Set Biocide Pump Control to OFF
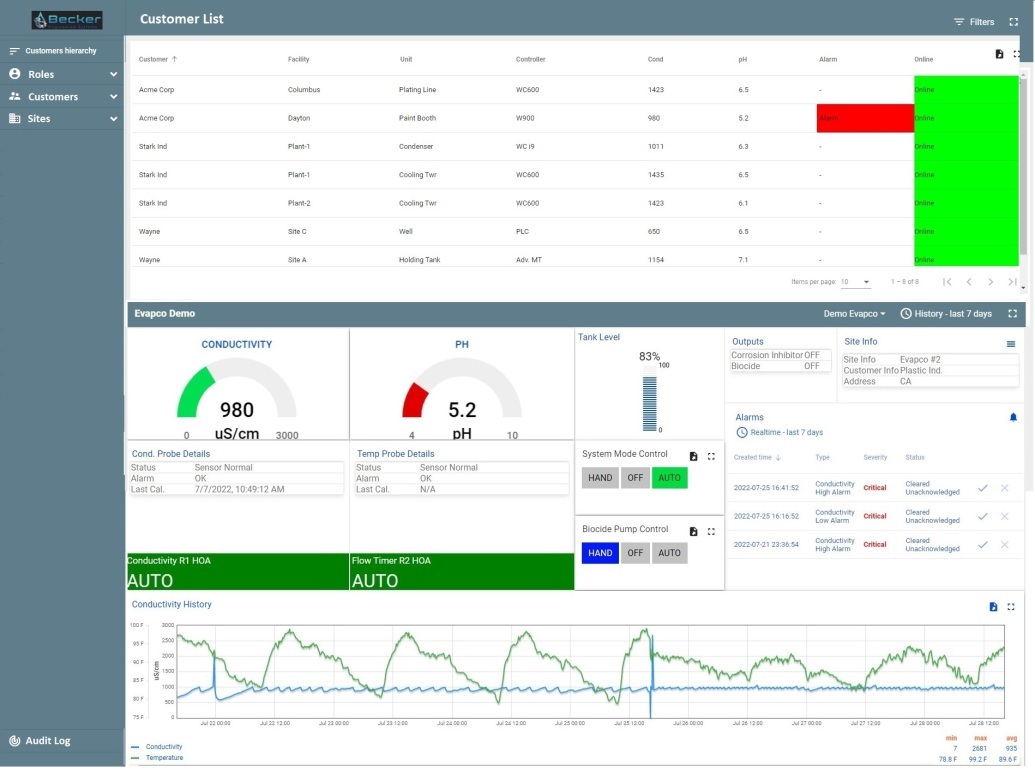This screenshot has height=772, width=1035. 635,552
